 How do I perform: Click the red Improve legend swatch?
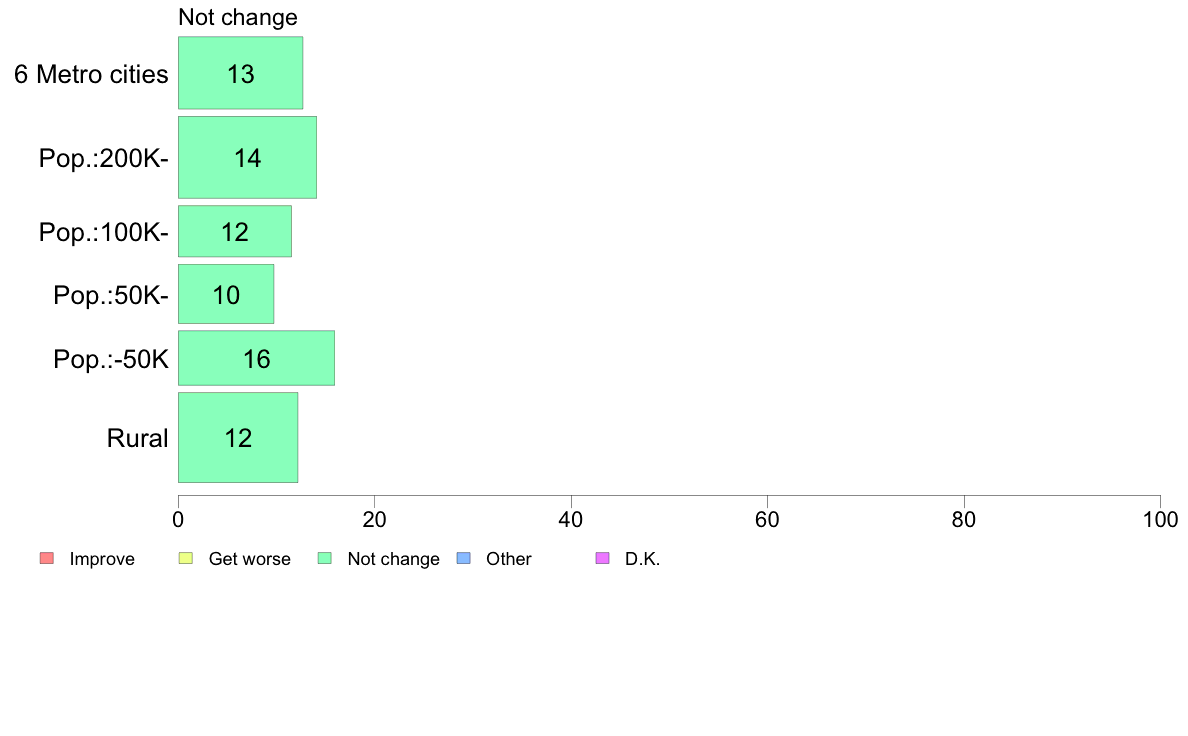click(x=47, y=559)
